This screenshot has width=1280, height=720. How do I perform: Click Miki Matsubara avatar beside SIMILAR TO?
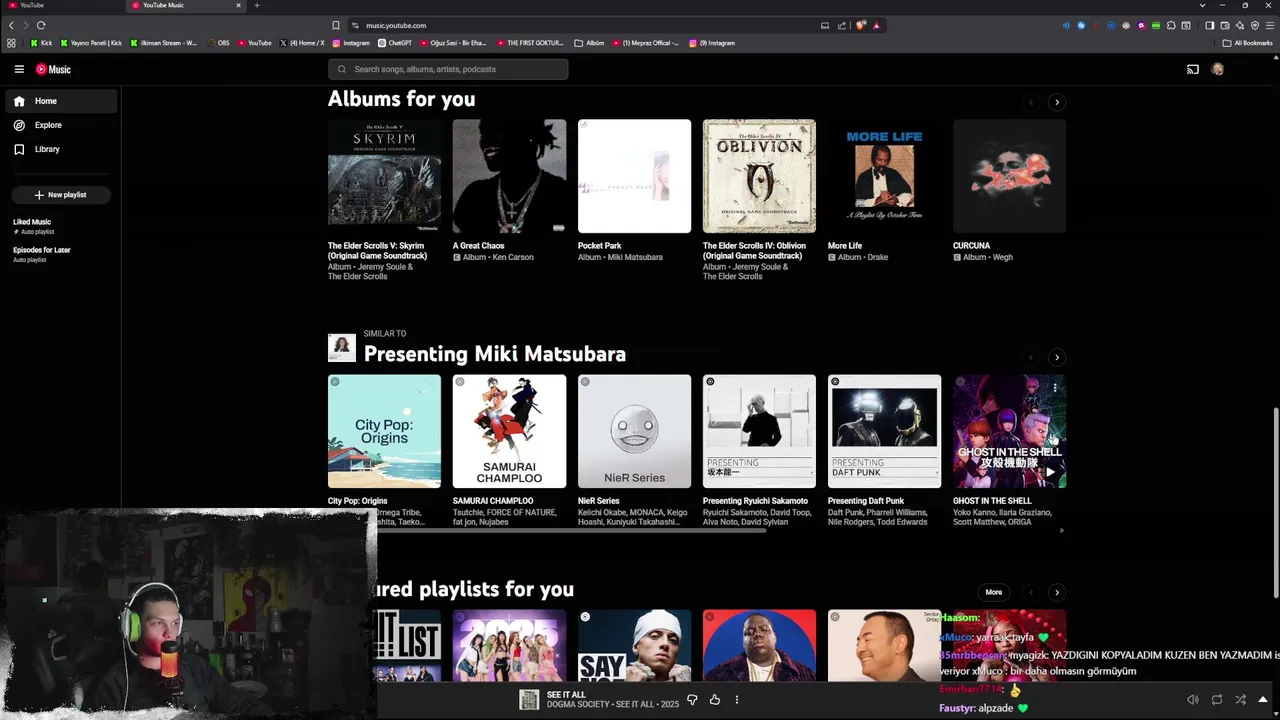point(342,348)
